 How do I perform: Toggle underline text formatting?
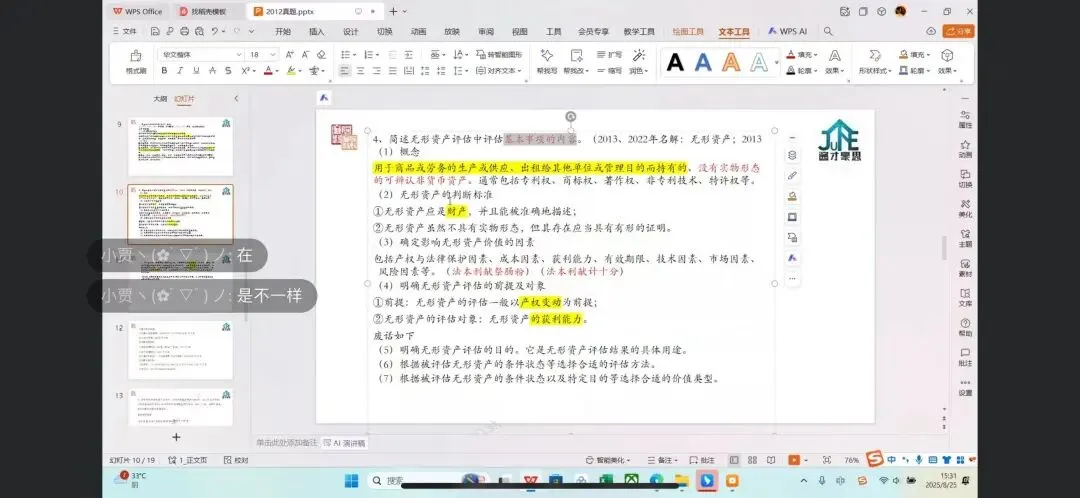[196, 70]
